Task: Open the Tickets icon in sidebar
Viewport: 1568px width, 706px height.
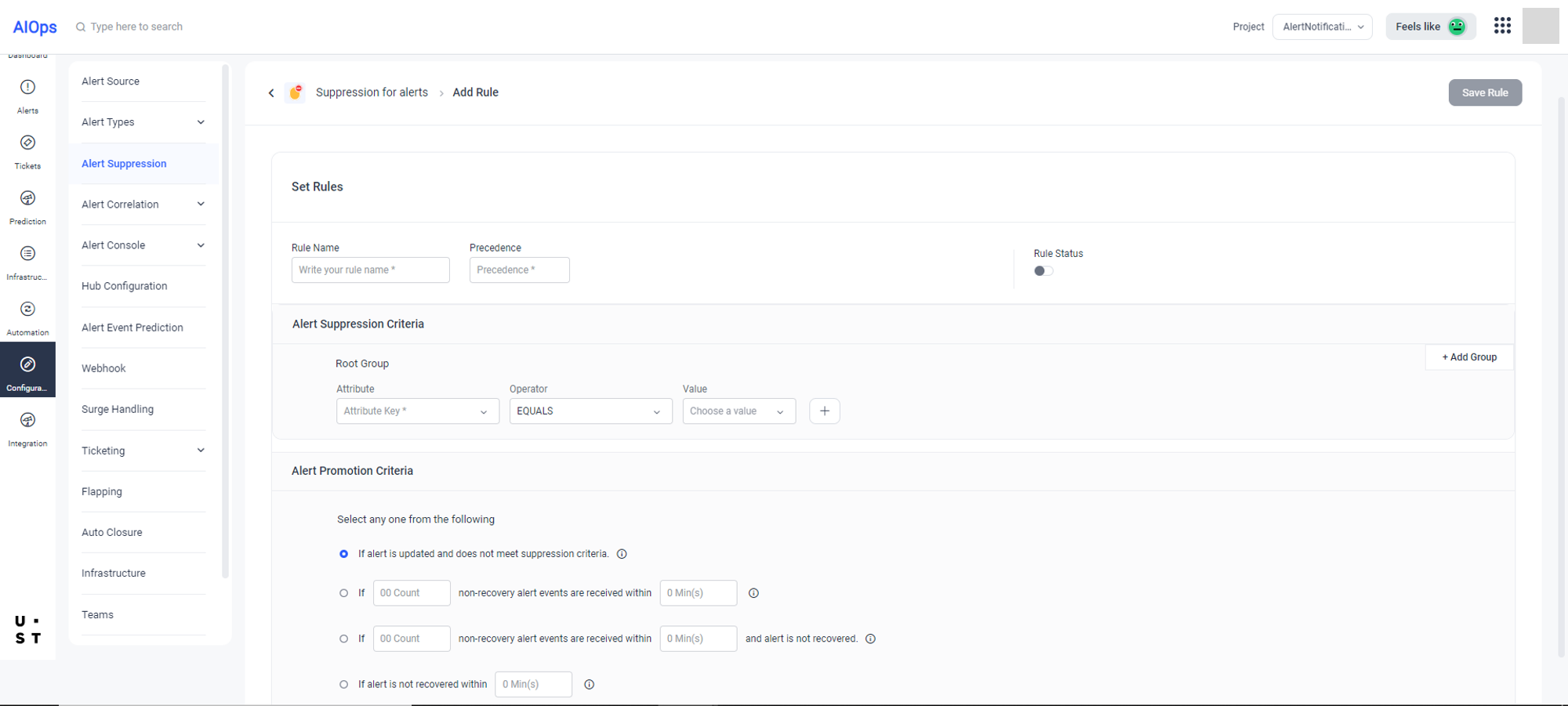Action: (x=27, y=143)
